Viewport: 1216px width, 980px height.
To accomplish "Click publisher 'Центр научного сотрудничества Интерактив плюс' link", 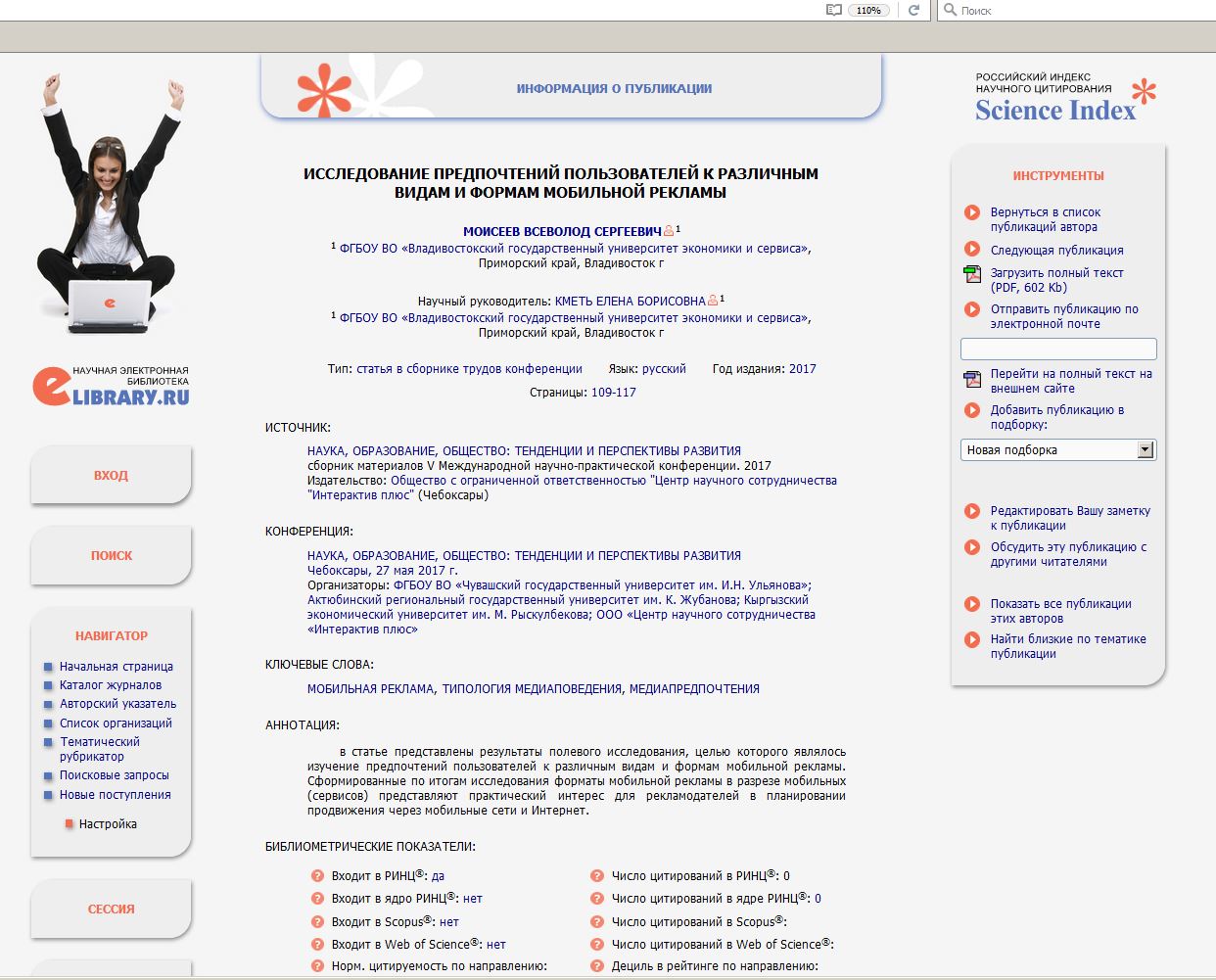I will click(x=572, y=488).
